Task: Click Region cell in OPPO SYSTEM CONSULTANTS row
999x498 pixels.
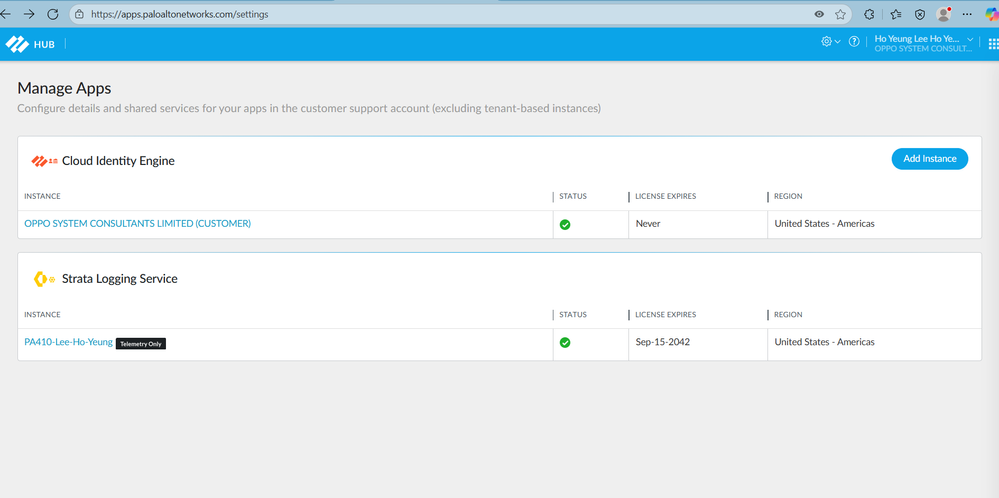Action: [x=874, y=224]
